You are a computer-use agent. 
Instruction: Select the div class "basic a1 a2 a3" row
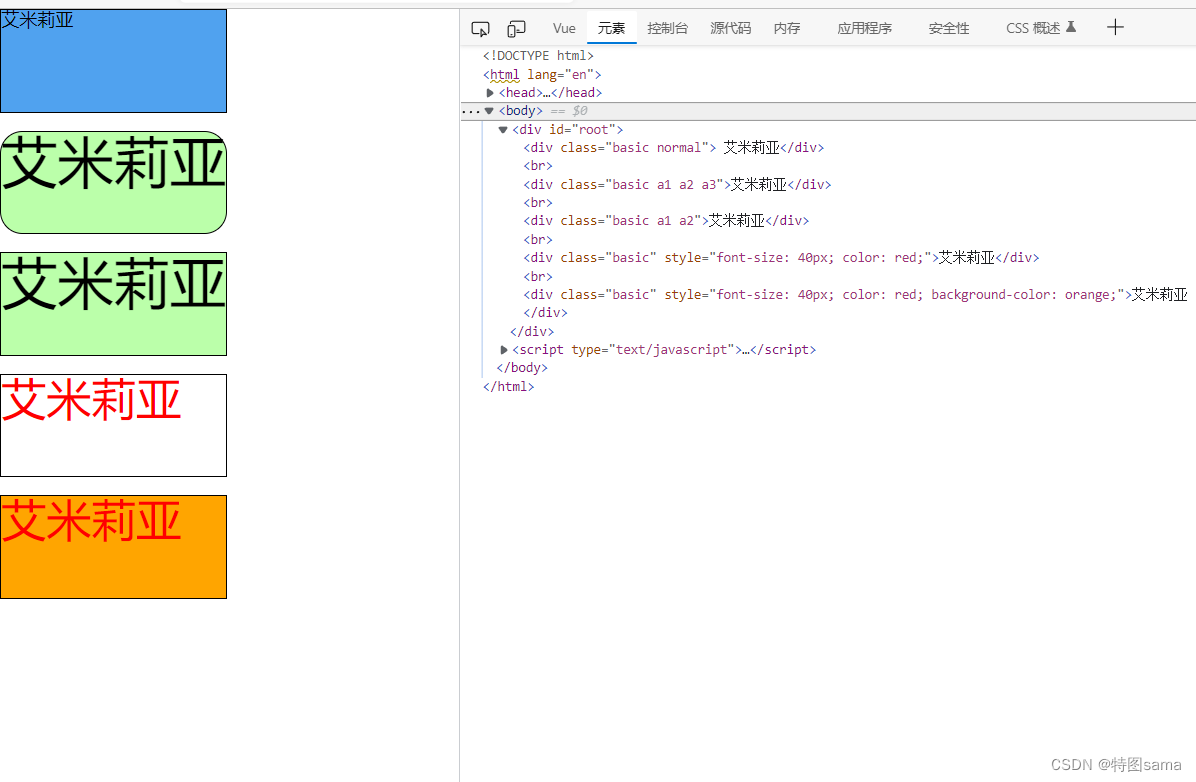click(677, 185)
